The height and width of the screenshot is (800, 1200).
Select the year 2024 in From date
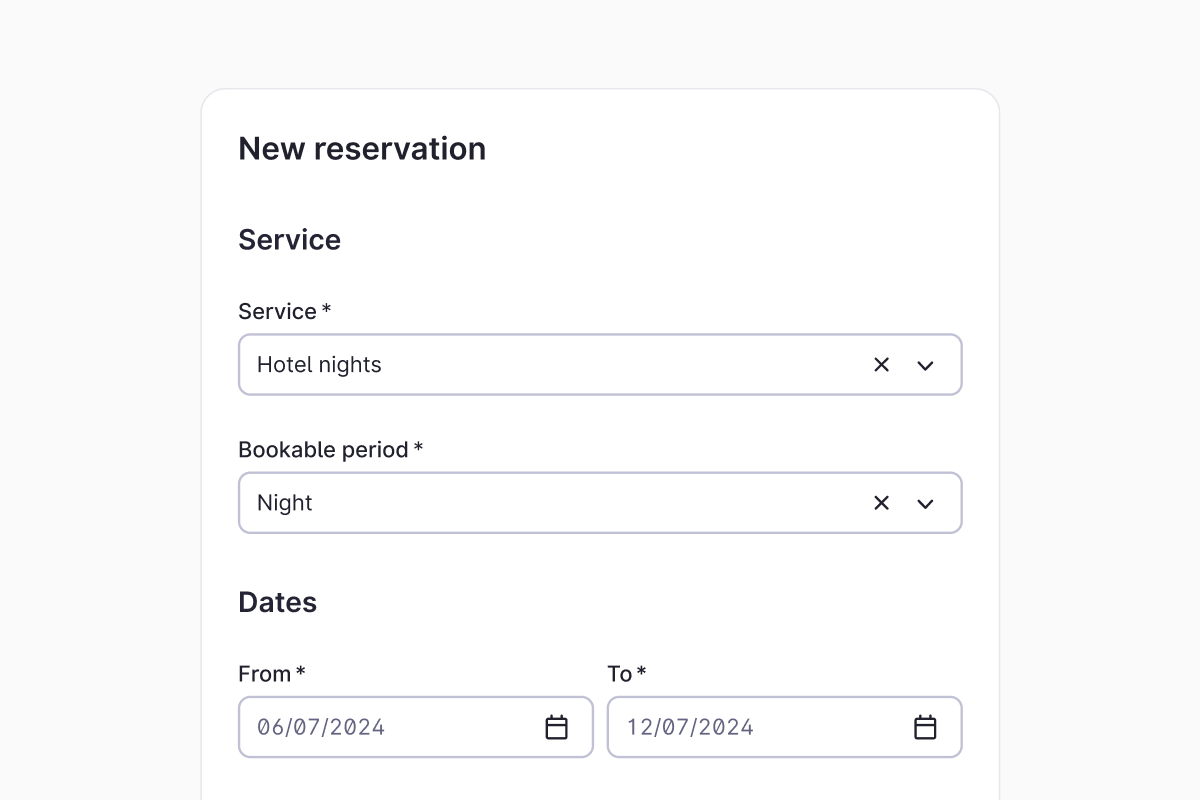click(x=359, y=727)
